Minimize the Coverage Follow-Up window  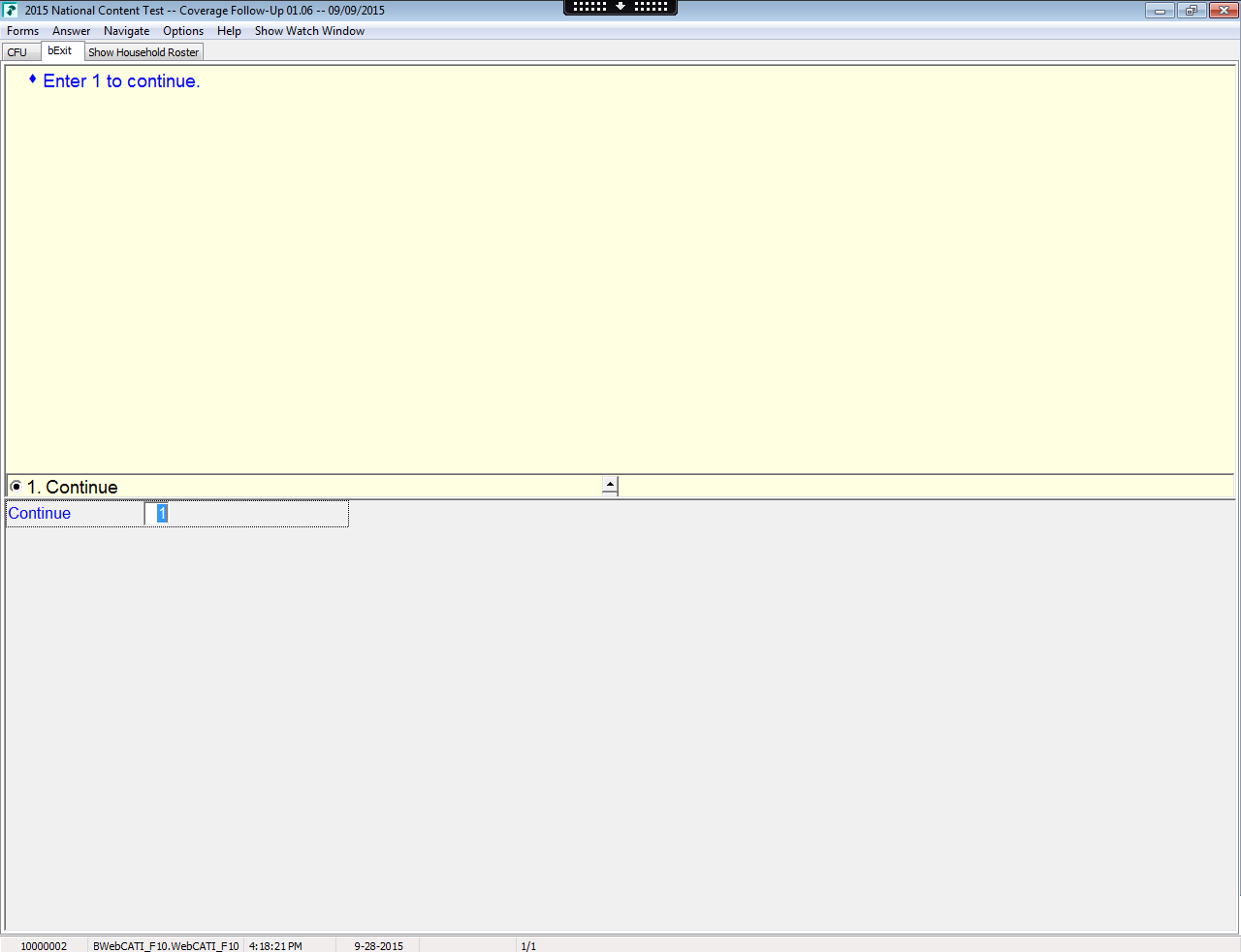tap(1160, 11)
